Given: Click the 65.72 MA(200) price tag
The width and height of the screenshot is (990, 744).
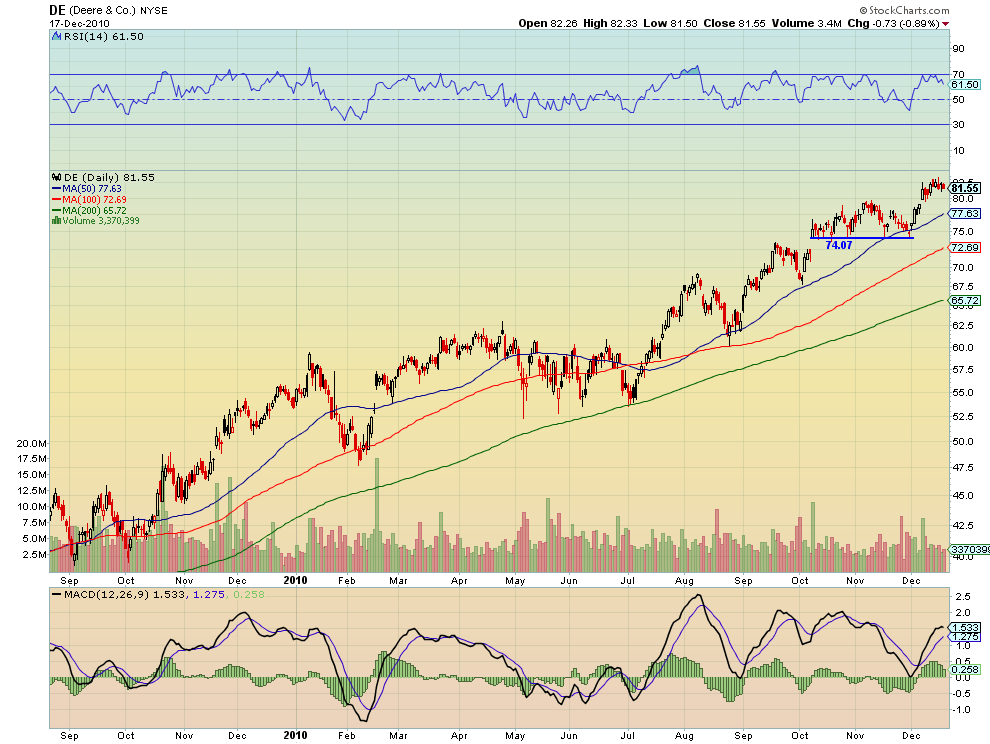Looking at the screenshot, I should point(965,301).
